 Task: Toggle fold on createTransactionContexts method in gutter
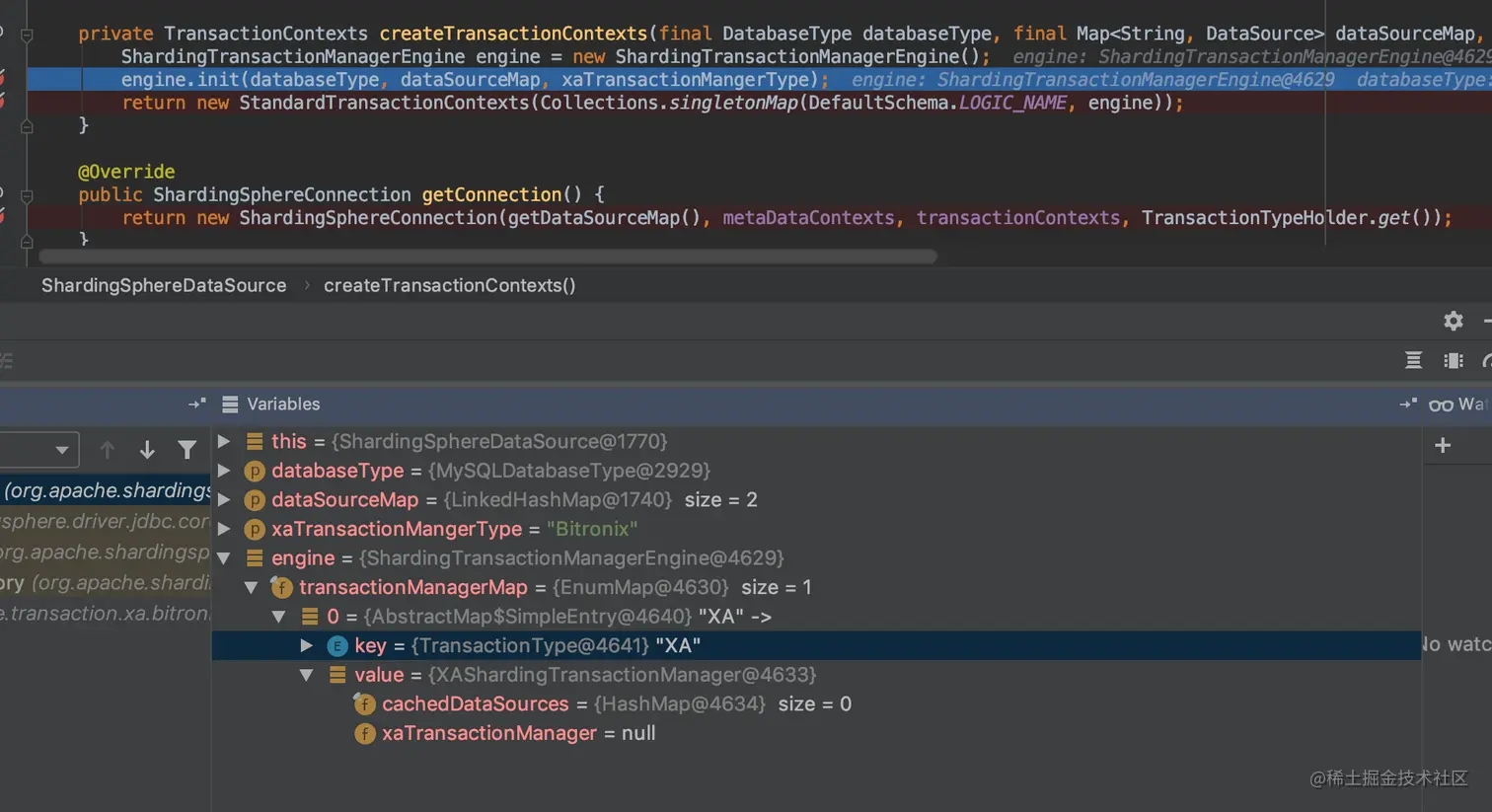pyautogui.click(x=27, y=35)
